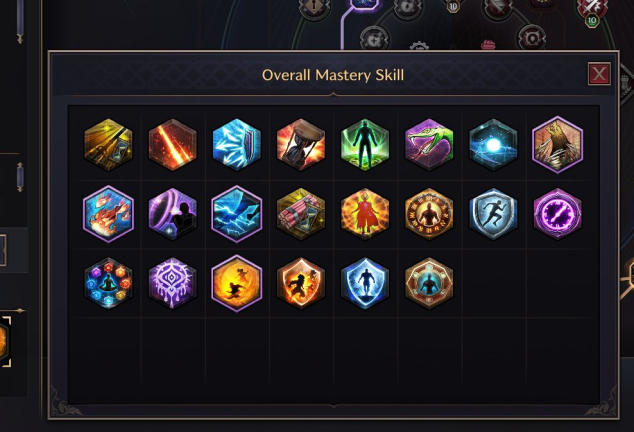Click the green glowing humanoid skill
Viewport: 634px width, 432px height.
click(x=365, y=145)
